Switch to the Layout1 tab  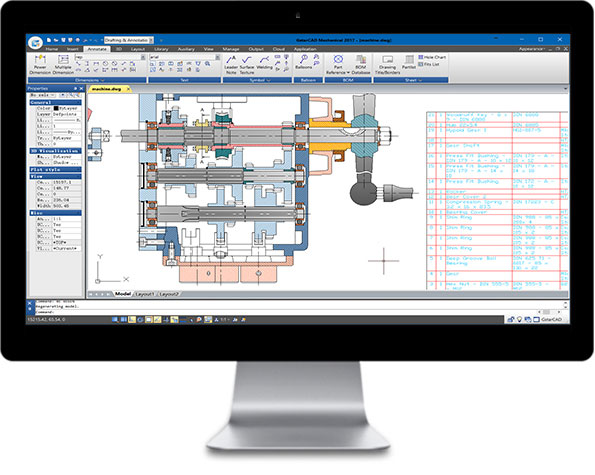[x=145, y=294]
